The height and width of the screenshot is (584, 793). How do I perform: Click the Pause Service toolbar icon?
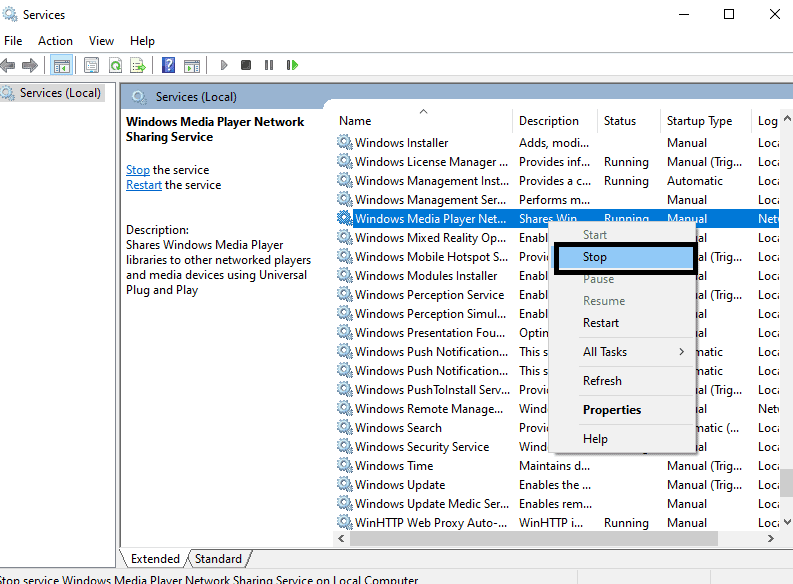click(269, 65)
